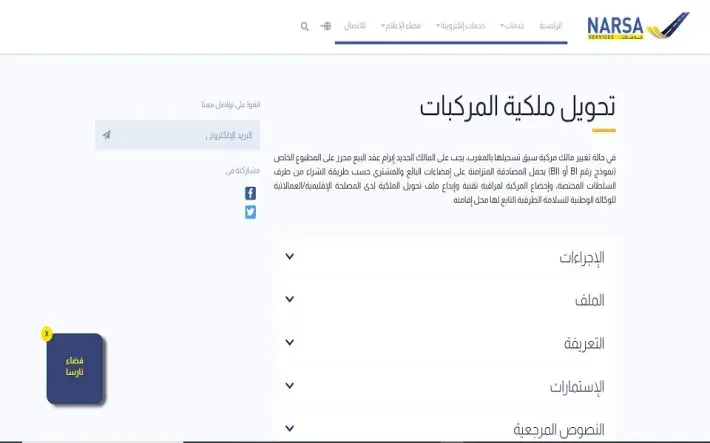Click the تحويل ملكية المركبات page heading

518,107
